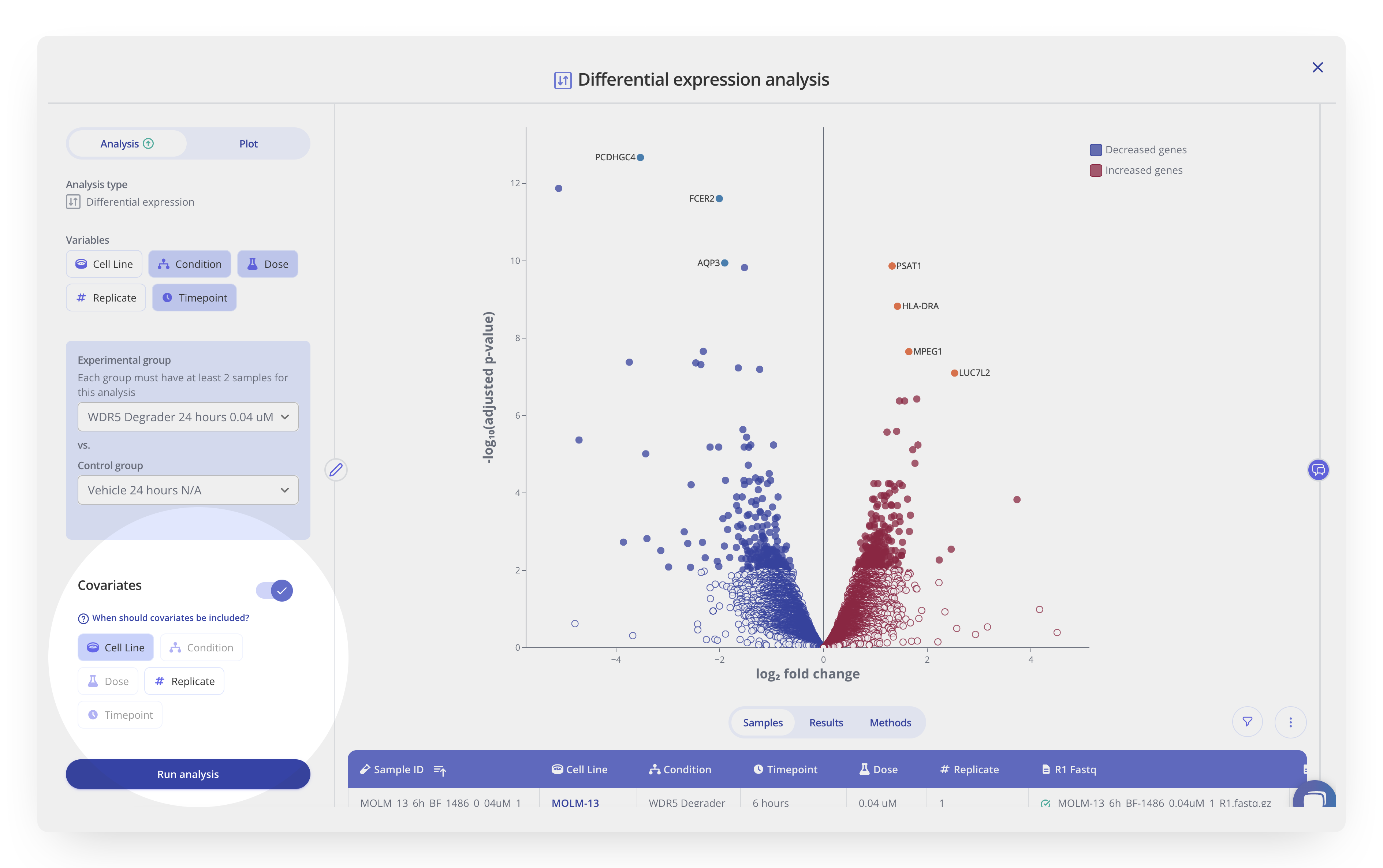
Task: Open the Methods tab
Action: (x=890, y=723)
